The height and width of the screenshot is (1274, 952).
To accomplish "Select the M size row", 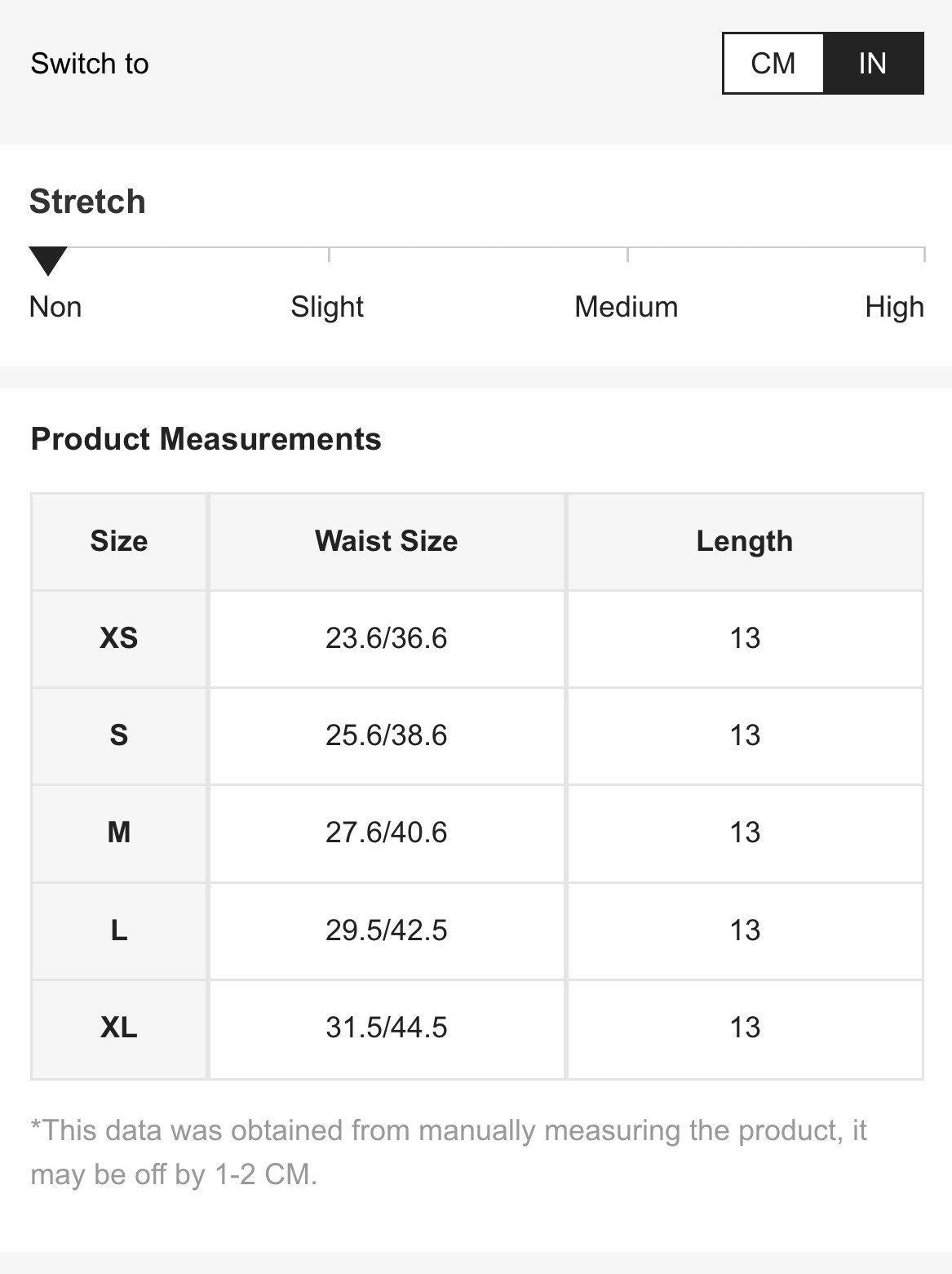I will point(477,832).
